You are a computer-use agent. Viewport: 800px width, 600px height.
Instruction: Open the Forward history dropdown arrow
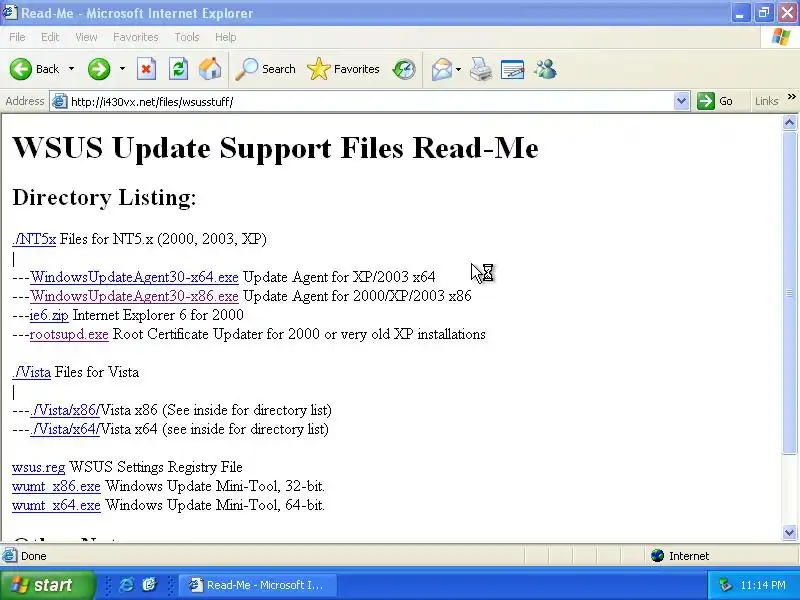coord(122,69)
